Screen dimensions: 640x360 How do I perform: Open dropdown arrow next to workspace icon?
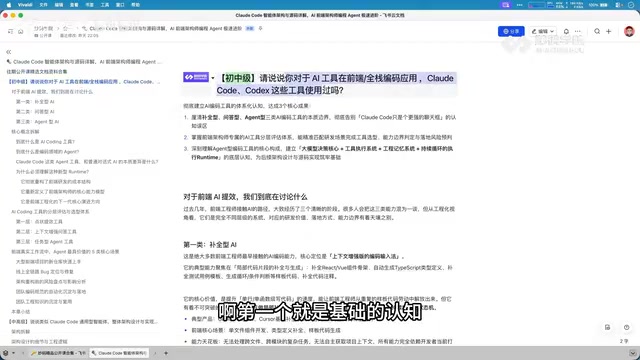pyautogui.click(x=13, y=353)
